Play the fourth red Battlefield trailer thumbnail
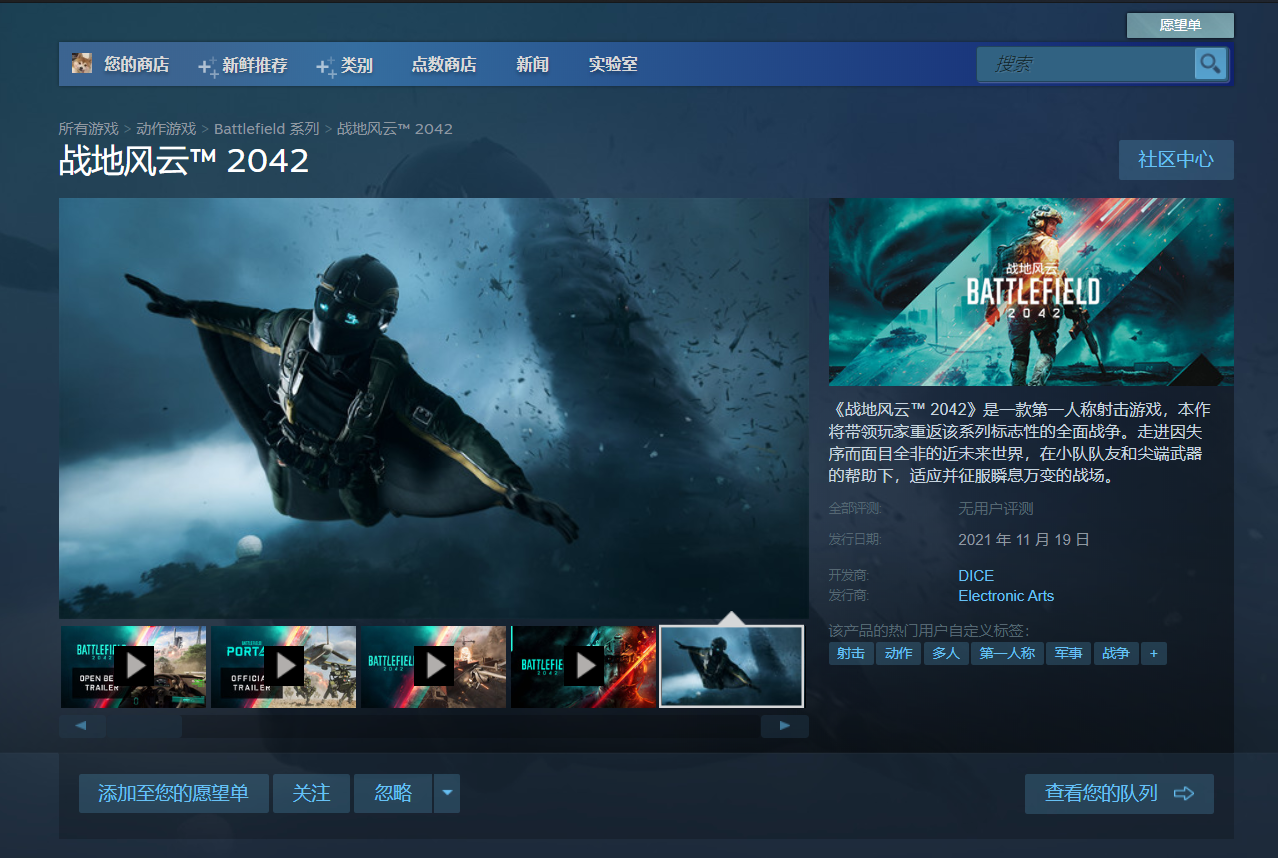 [x=584, y=666]
